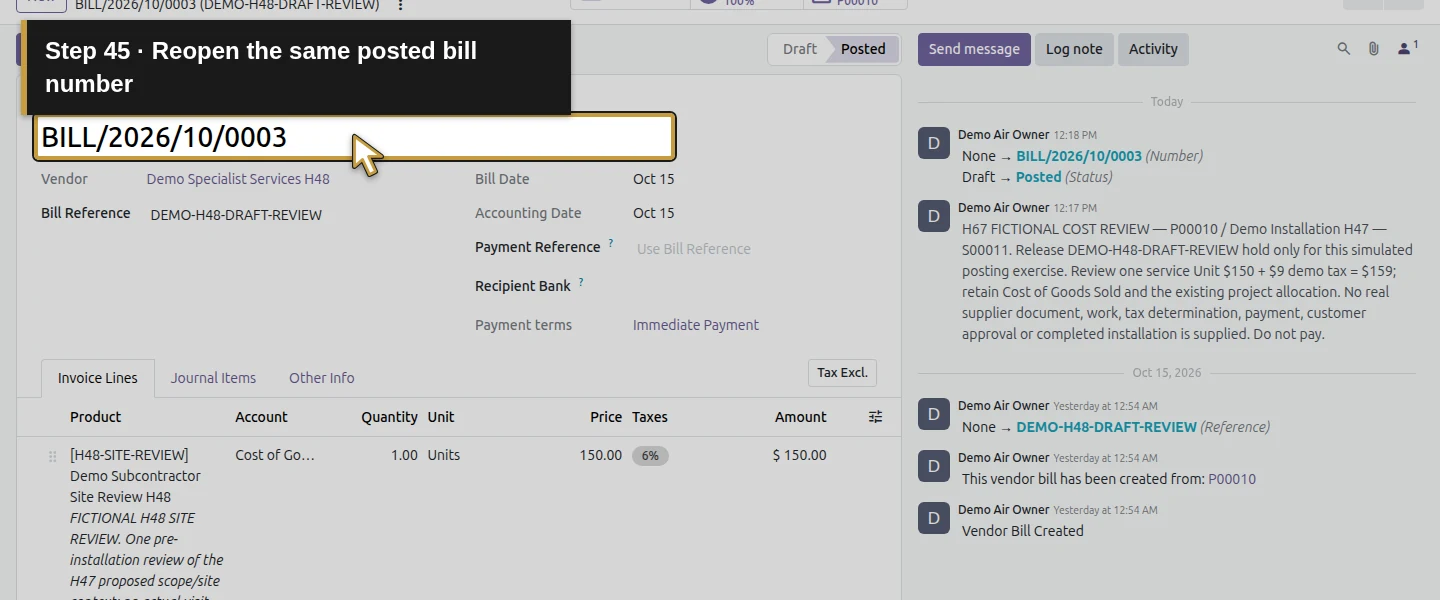Grab the H48-SITE-REVIEW line drag handle
Image resolution: width=1440 pixels, height=600 pixels.
(x=52, y=456)
